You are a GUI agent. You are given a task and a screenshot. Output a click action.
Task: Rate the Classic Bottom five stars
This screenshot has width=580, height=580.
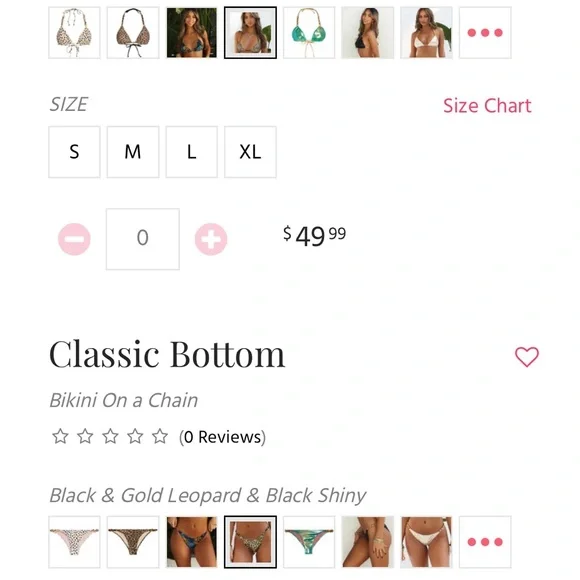click(x=160, y=436)
